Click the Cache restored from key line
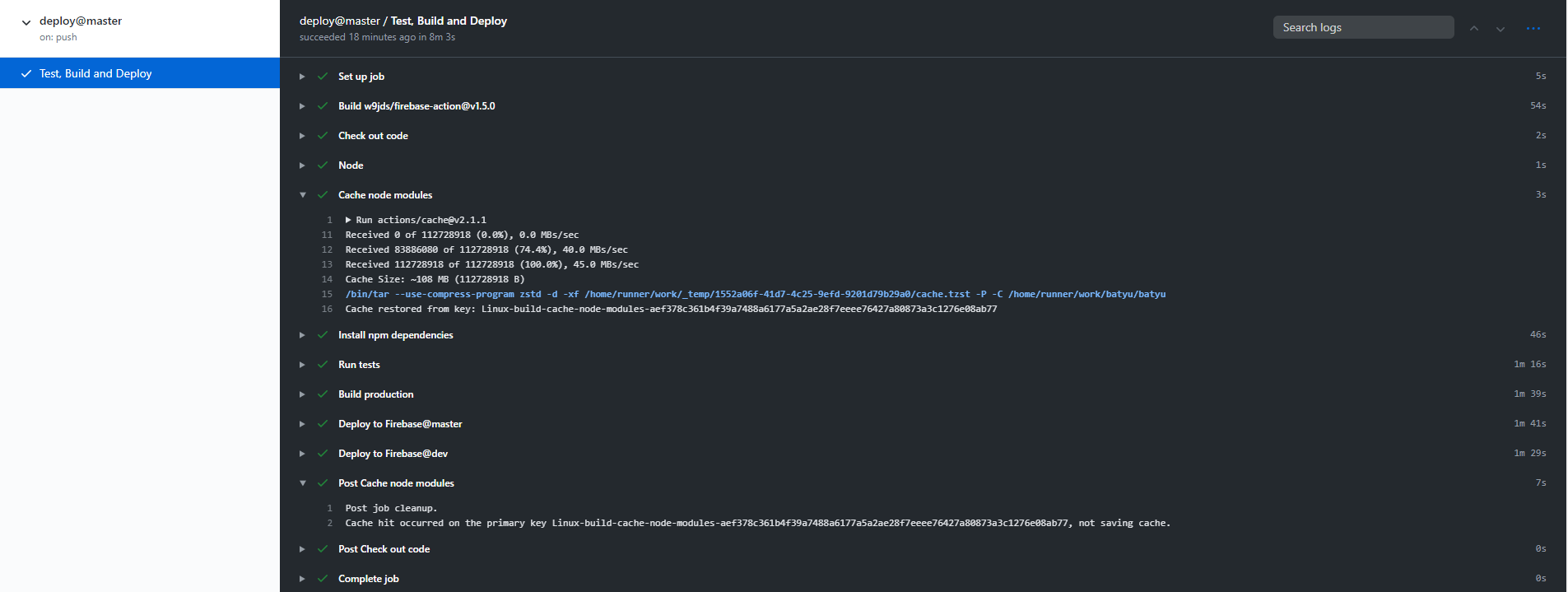Screen dimensions: 1568x592 (x=671, y=309)
